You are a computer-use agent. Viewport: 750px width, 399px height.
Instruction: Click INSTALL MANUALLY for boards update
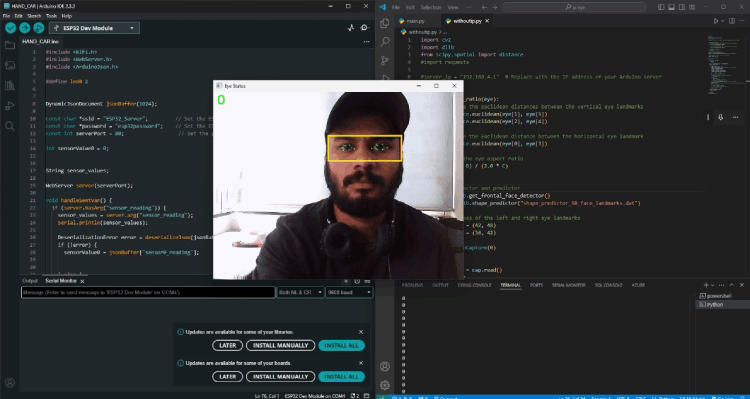pos(281,377)
